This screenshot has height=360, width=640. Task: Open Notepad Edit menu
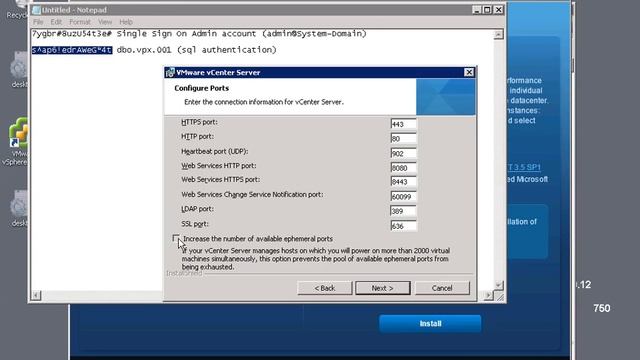click(56, 22)
